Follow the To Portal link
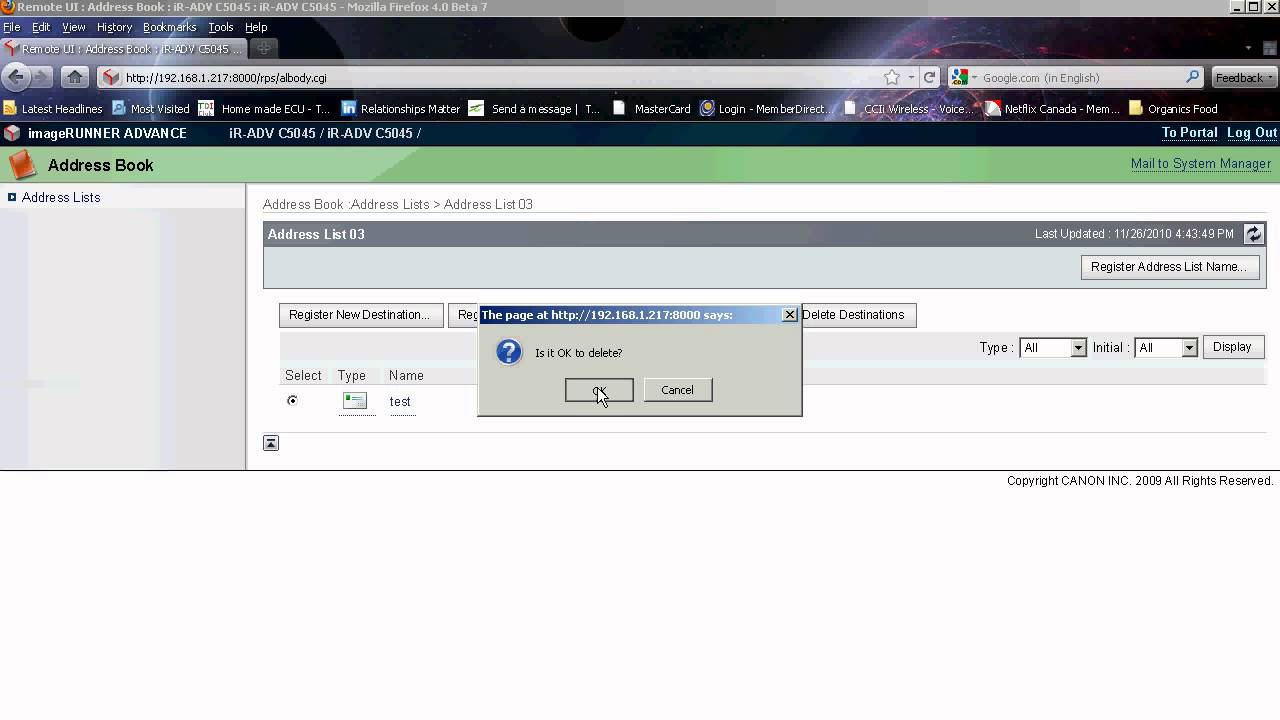This screenshot has width=1280, height=720. coord(1189,133)
